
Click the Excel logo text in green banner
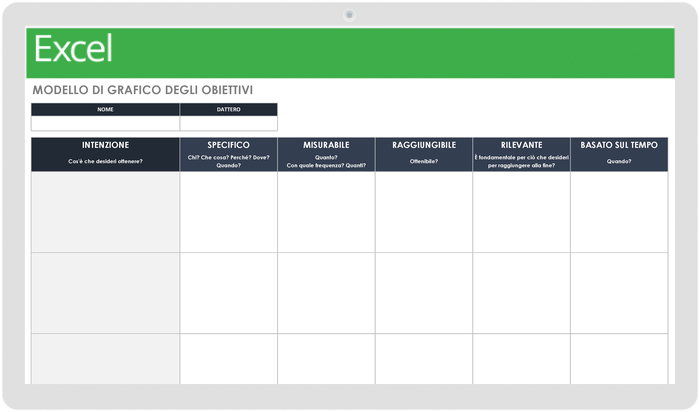click(x=73, y=49)
